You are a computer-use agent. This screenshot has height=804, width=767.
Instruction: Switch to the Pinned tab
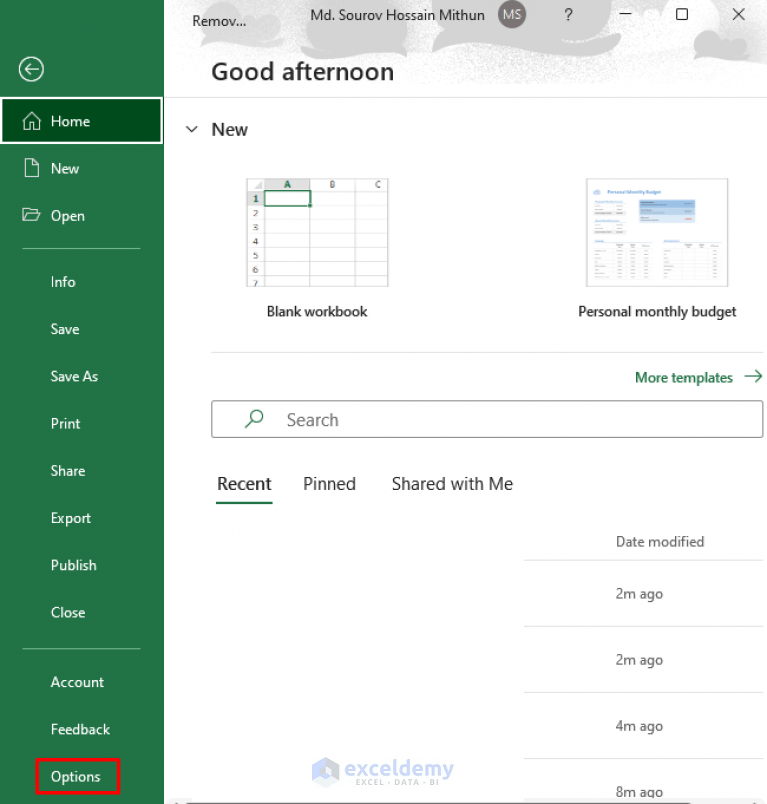[x=329, y=484]
